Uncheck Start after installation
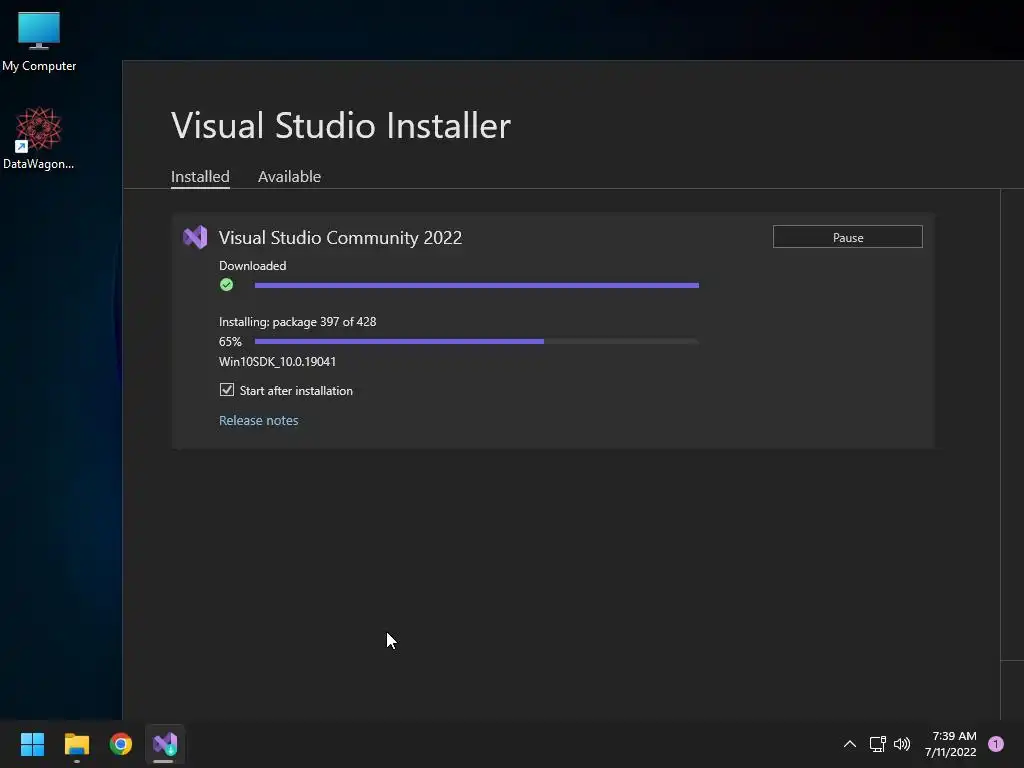 (x=227, y=390)
